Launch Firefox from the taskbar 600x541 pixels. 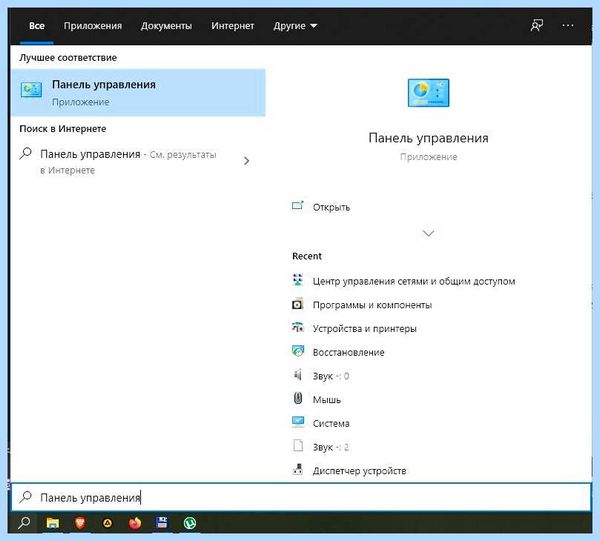(135, 523)
